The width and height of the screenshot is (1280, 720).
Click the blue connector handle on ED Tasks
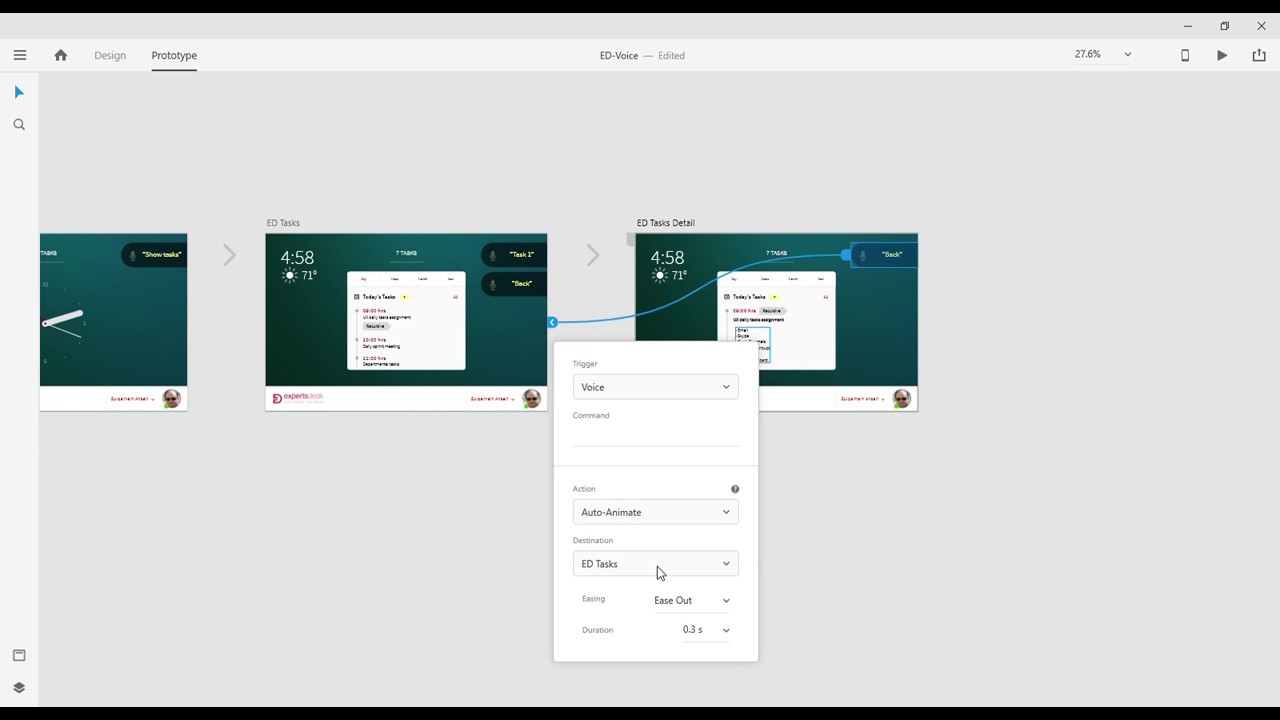pyautogui.click(x=552, y=322)
